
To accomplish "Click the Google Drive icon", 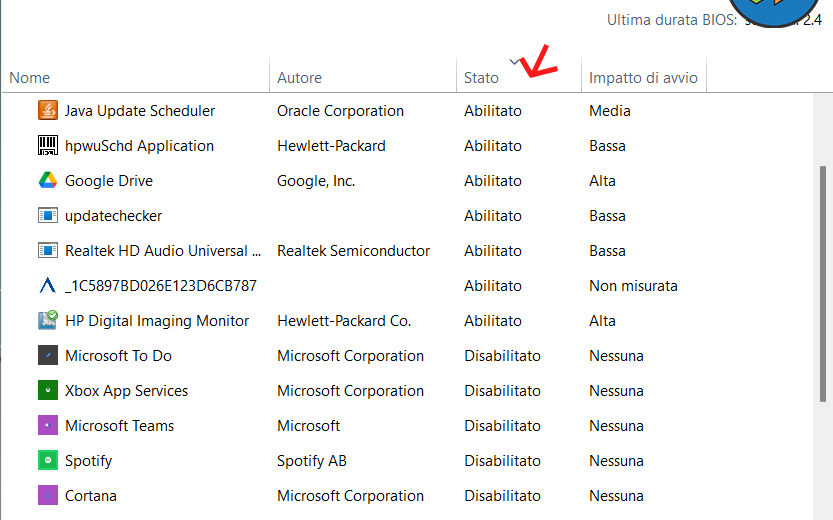I will pyautogui.click(x=47, y=181).
